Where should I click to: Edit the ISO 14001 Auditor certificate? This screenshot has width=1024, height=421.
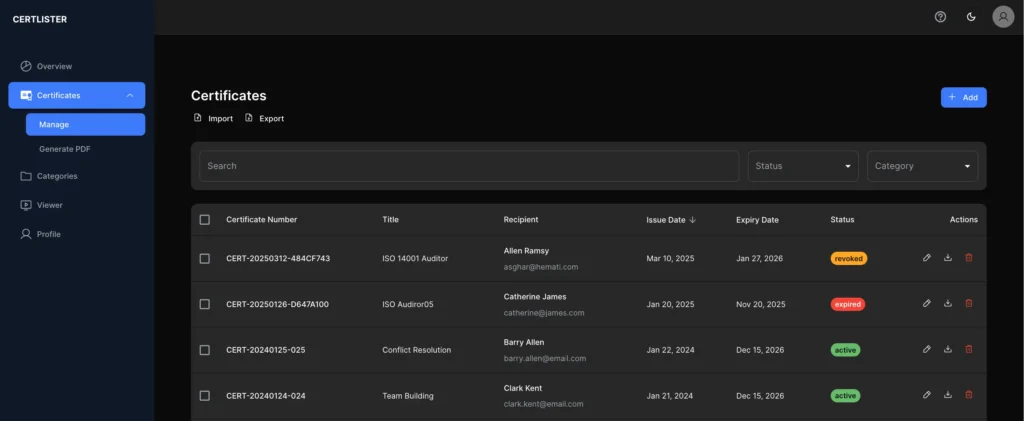coord(927,258)
